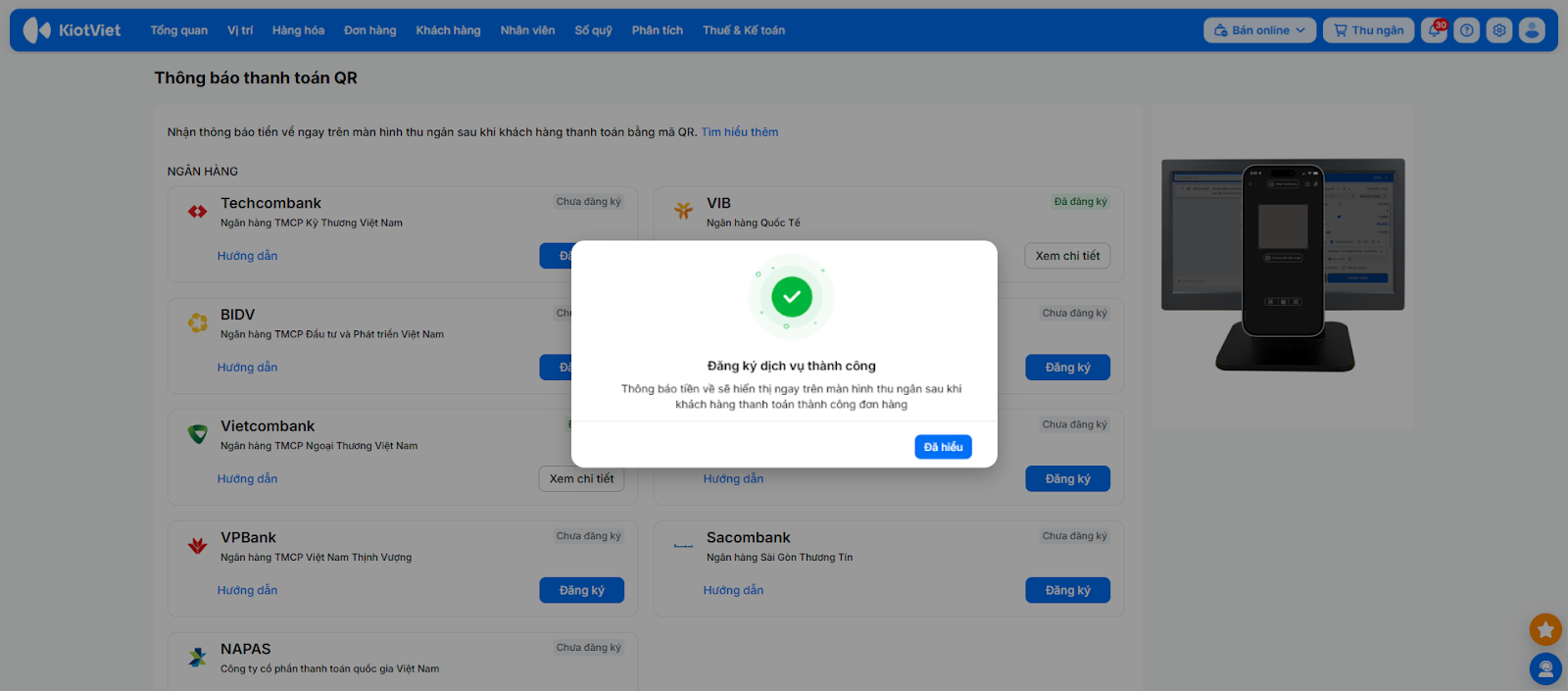Click Đăng ký for VPBank
The width and height of the screenshot is (1568, 691).
[581, 591]
